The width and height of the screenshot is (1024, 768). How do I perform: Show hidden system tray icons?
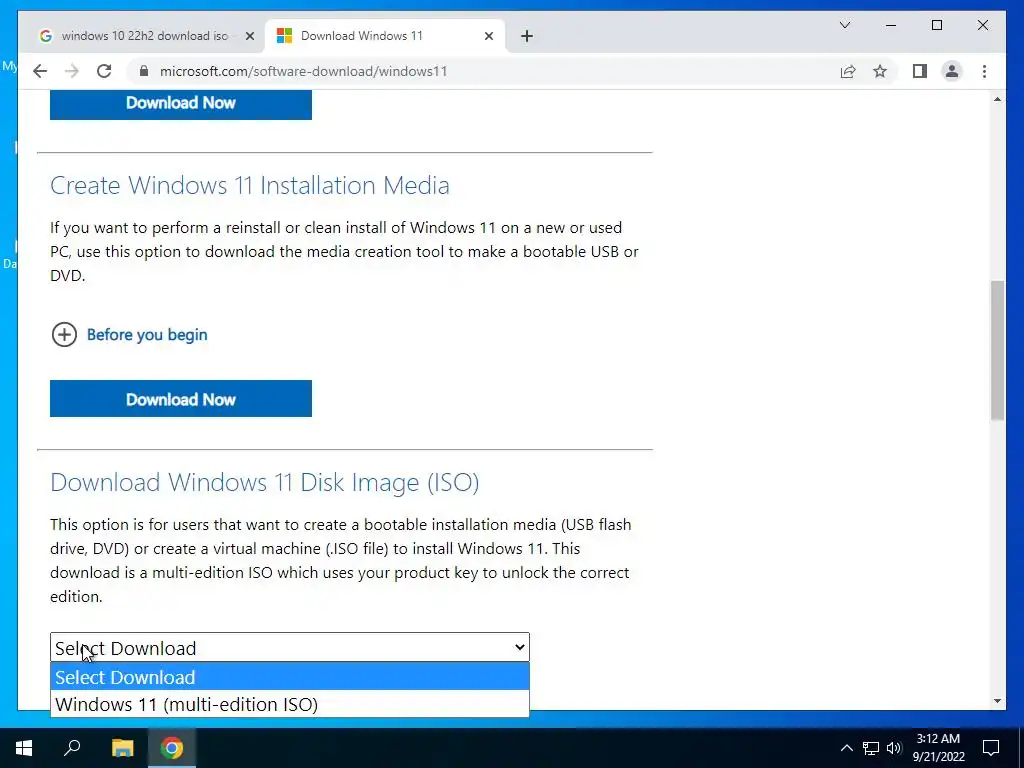tap(846, 748)
